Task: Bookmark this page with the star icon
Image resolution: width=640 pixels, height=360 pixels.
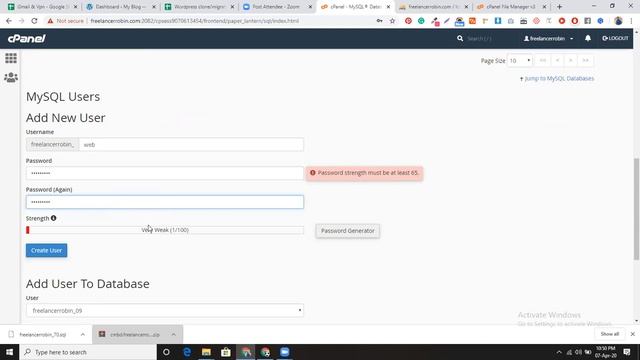Action: click(392, 21)
